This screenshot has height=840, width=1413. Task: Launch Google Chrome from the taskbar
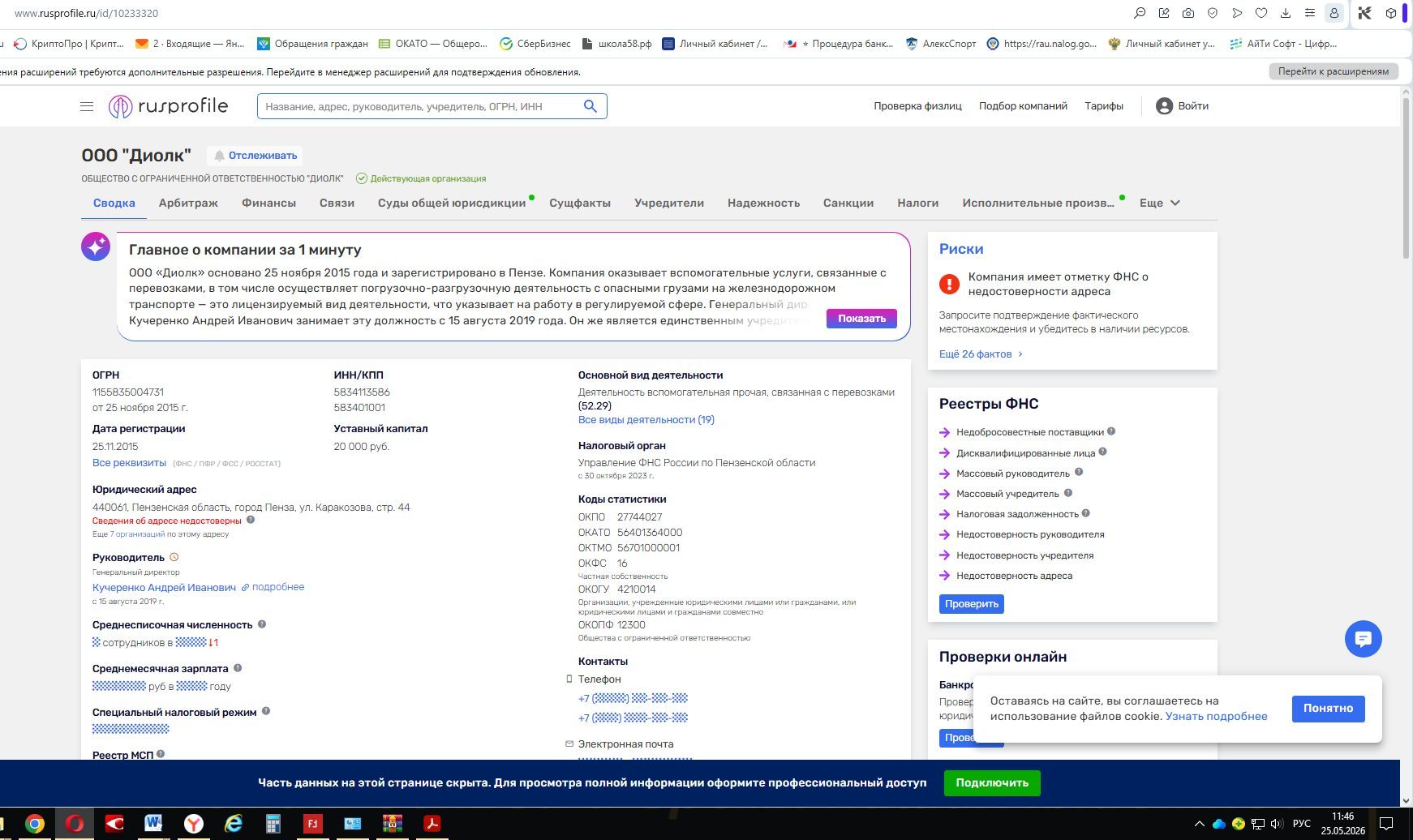34,824
